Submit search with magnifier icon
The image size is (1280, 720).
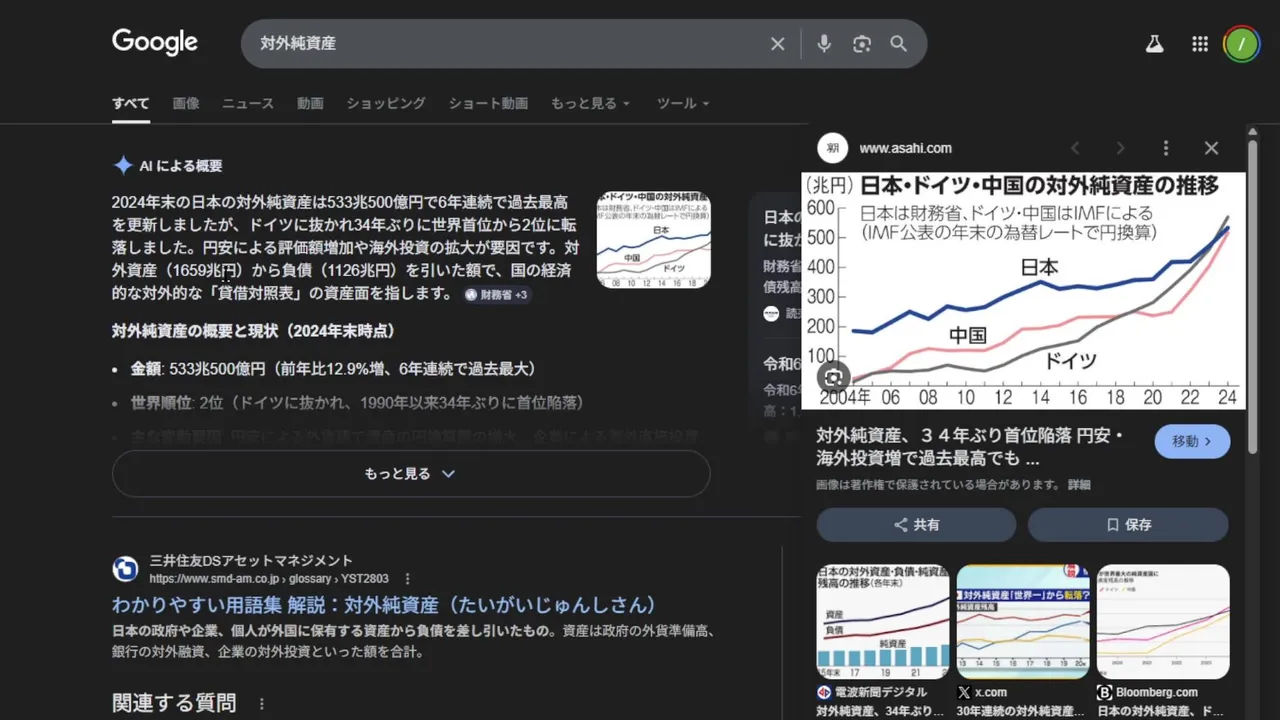point(899,44)
